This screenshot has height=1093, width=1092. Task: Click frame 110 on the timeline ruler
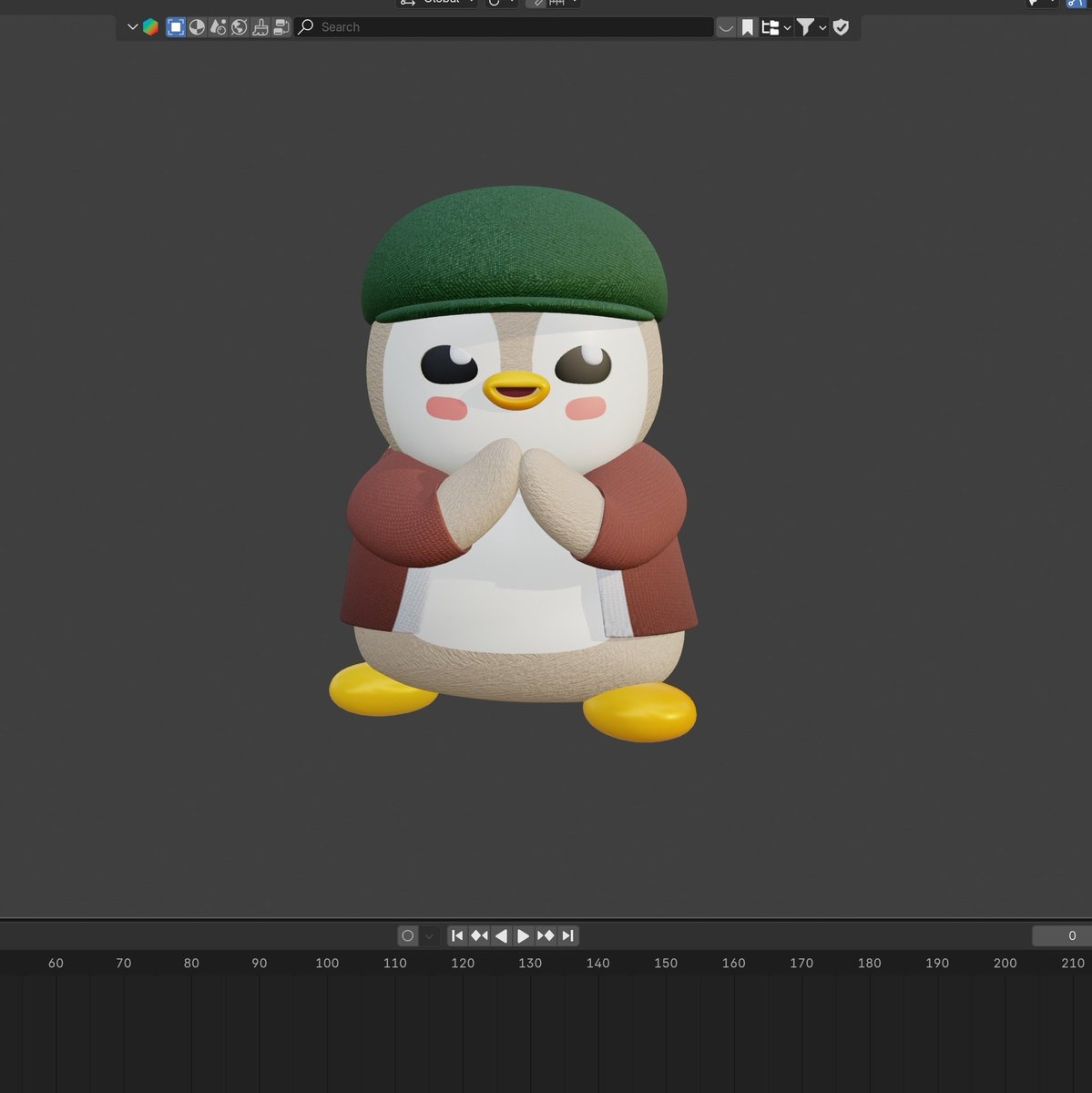pyautogui.click(x=395, y=963)
